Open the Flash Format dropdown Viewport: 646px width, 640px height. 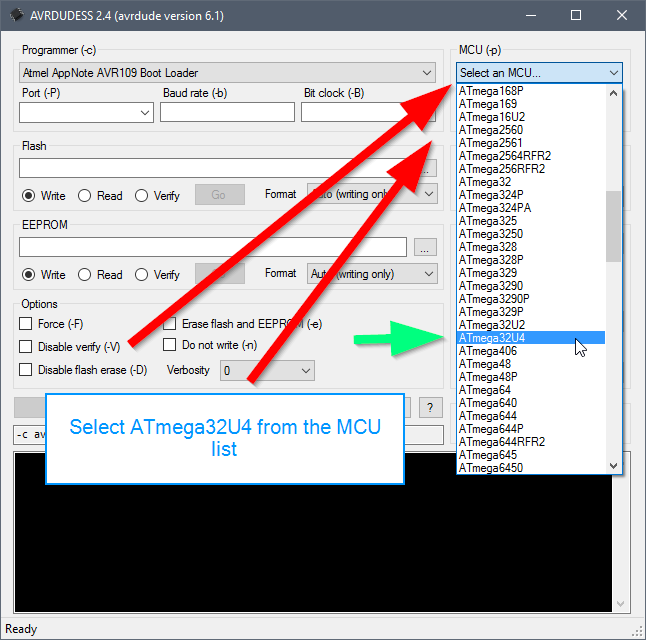[372, 194]
